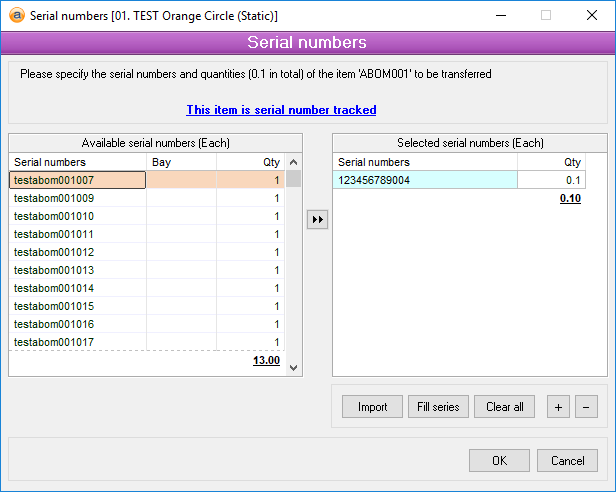Click selected serial number 123456789004 field

coord(425,180)
